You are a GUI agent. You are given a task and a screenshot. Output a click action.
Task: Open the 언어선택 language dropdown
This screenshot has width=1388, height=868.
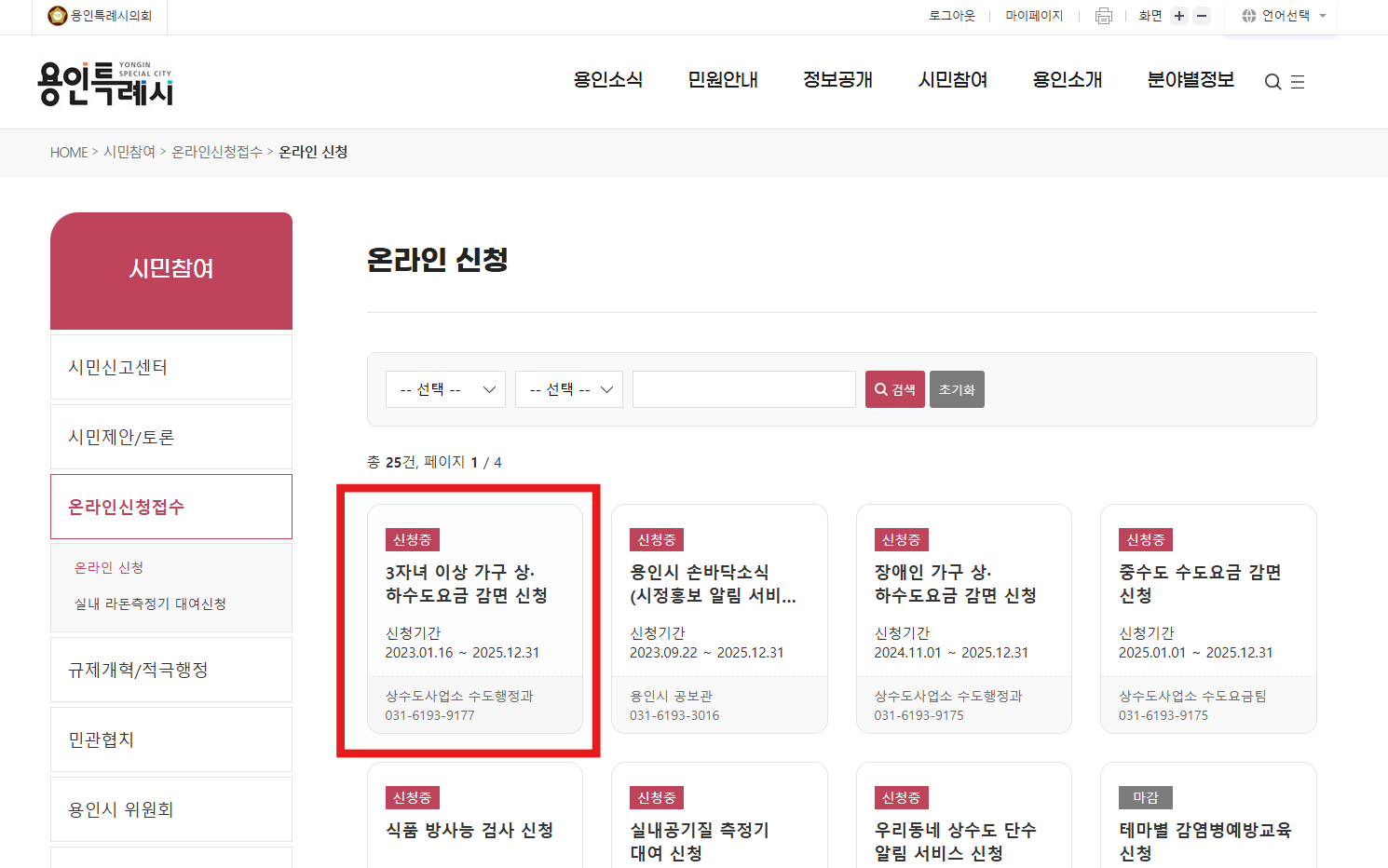point(1284,16)
